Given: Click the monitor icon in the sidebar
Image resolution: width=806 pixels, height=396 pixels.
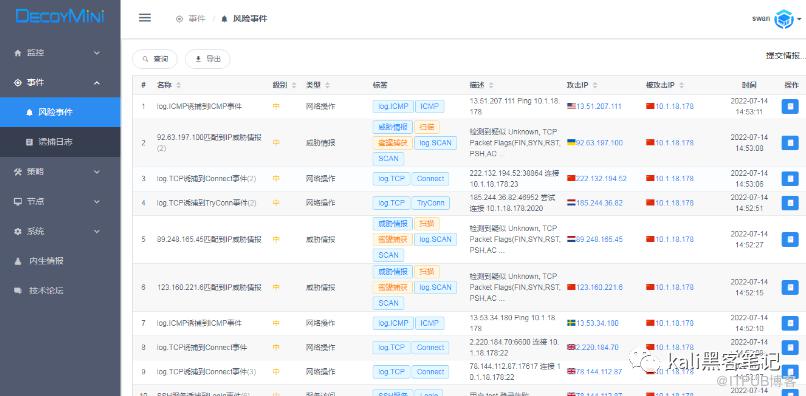Looking at the screenshot, I should pos(18,202).
